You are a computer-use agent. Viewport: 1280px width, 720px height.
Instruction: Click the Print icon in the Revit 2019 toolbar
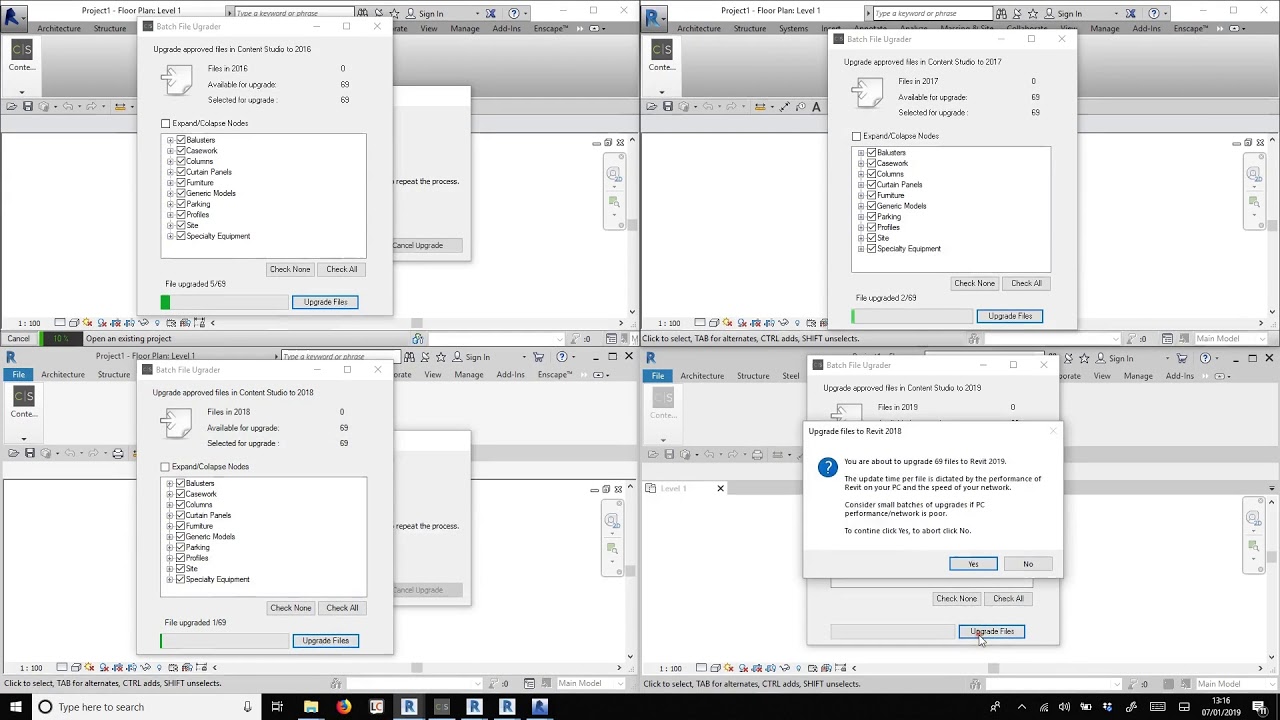click(x=757, y=455)
